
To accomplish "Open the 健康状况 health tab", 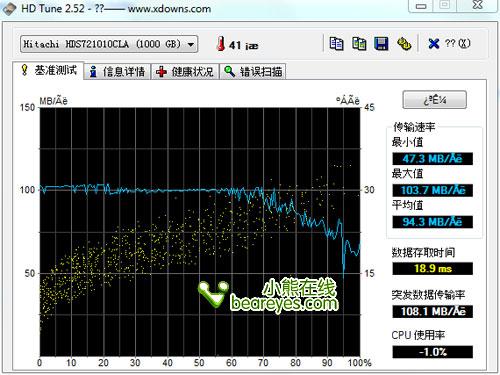I will click(185, 72).
